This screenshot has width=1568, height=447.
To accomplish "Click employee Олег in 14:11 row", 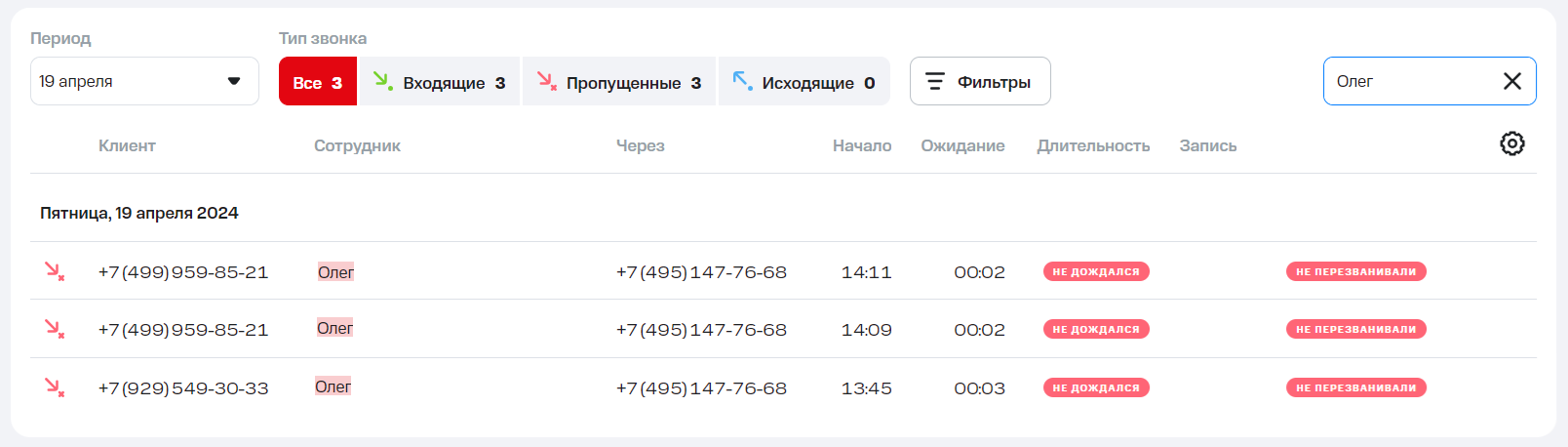I will coord(335,272).
